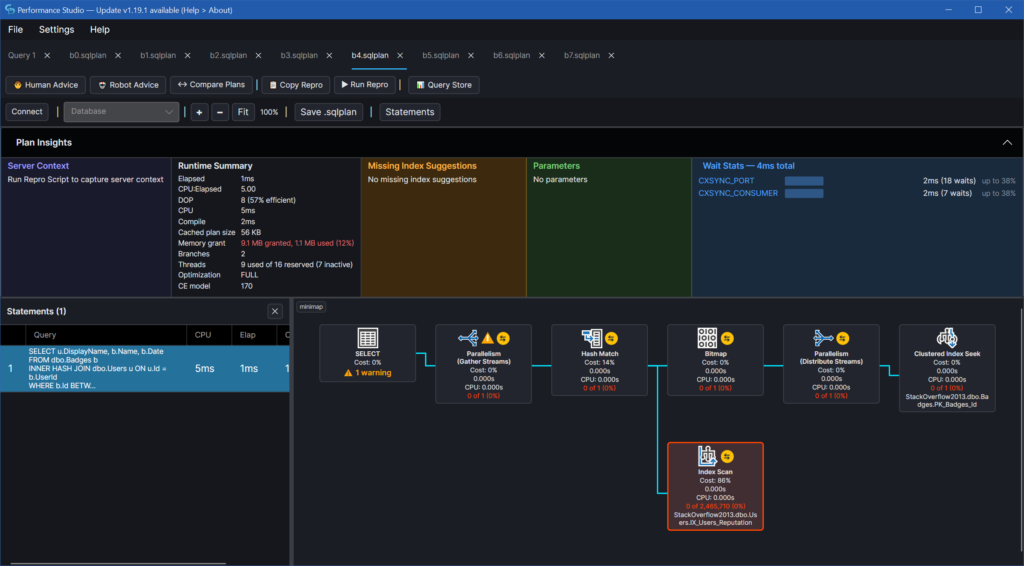Close the b7.sqlplan tab
Screen dimensions: 1024x566
coord(611,55)
